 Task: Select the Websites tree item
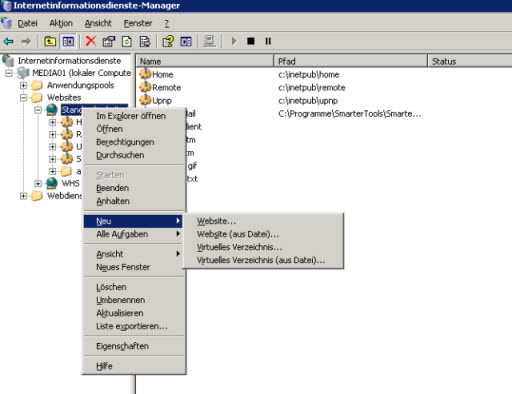coord(64,98)
